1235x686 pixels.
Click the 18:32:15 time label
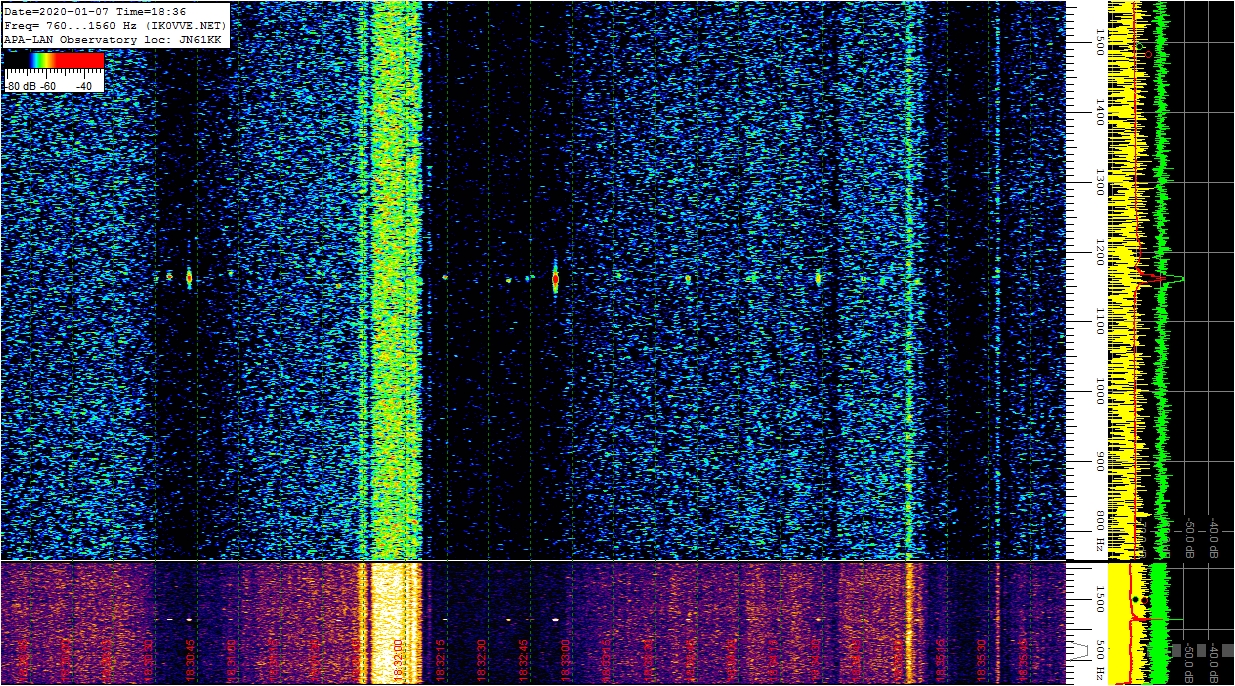click(x=439, y=661)
